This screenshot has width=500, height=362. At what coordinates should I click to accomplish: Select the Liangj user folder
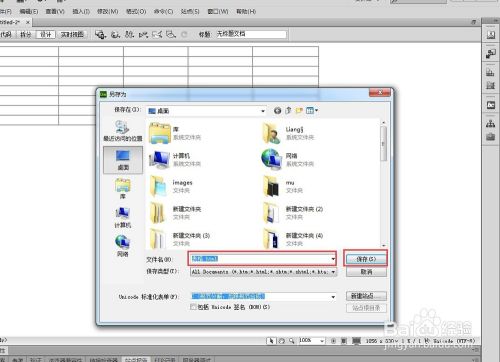click(x=288, y=133)
